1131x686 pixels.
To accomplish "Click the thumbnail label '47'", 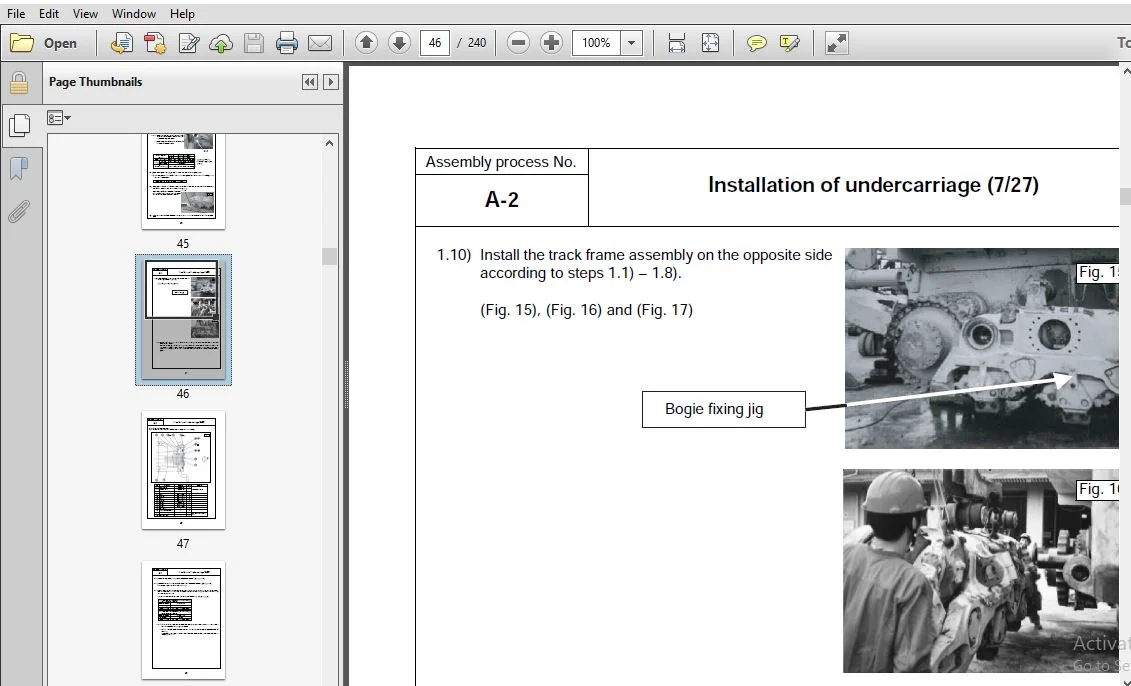I will [183, 543].
